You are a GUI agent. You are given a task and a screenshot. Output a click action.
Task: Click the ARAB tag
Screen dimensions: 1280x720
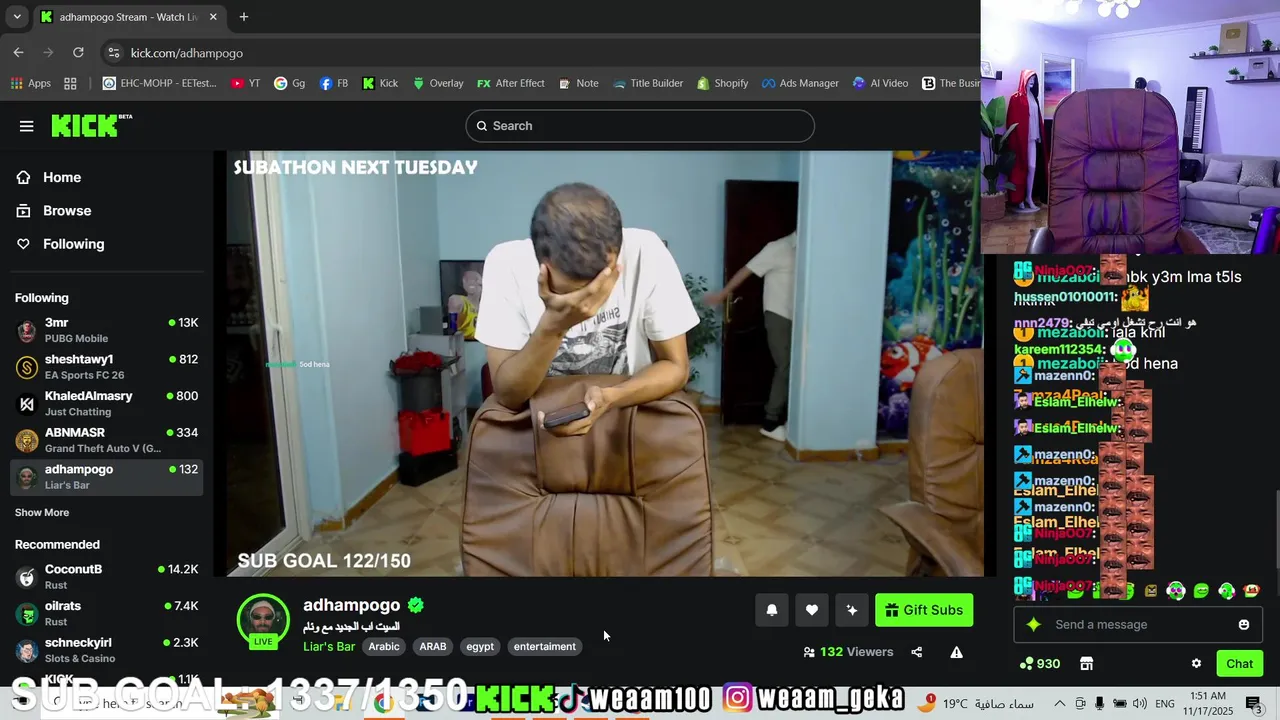point(433,647)
